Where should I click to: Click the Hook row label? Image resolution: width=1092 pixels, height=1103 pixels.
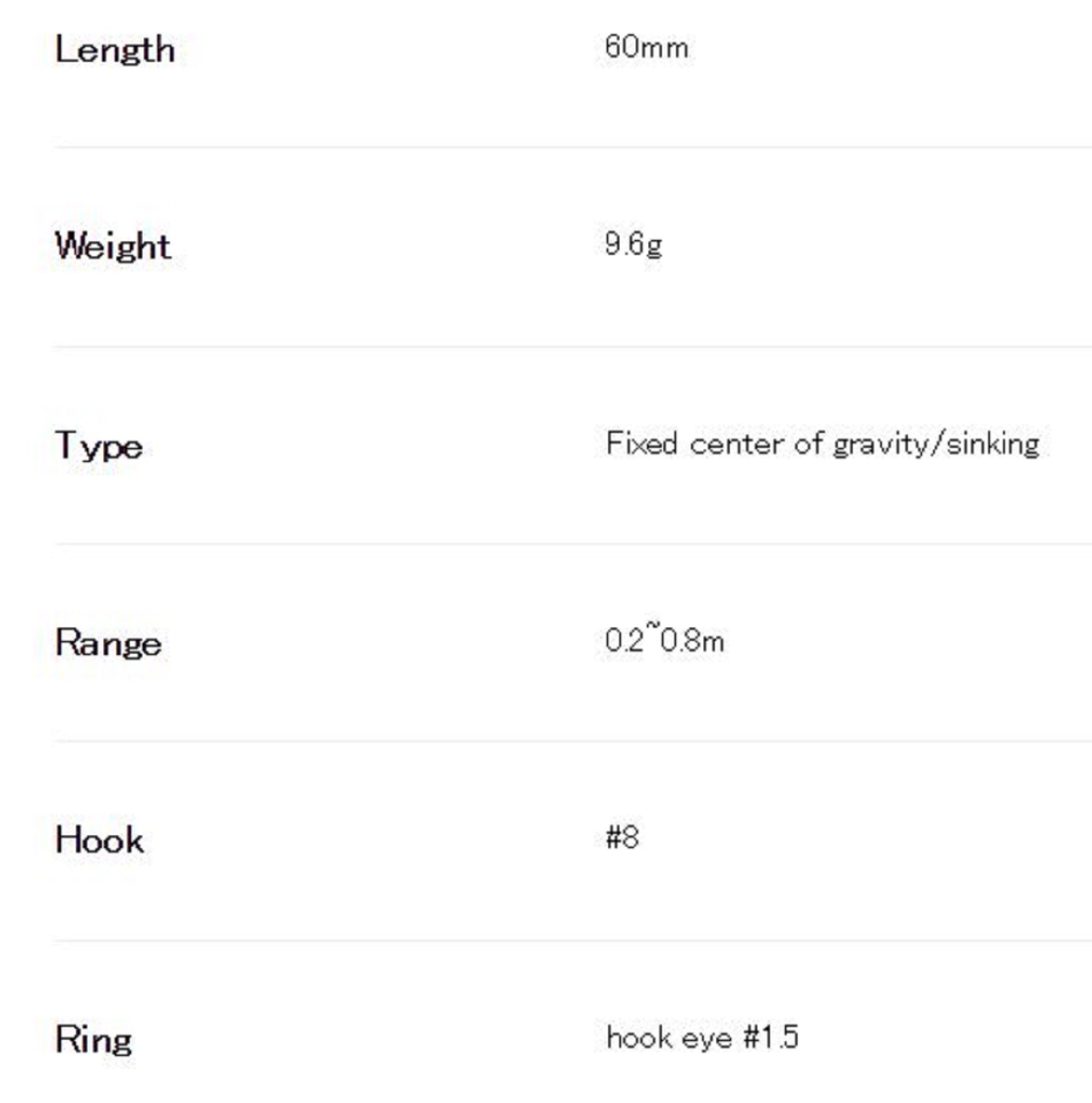[x=99, y=840]
